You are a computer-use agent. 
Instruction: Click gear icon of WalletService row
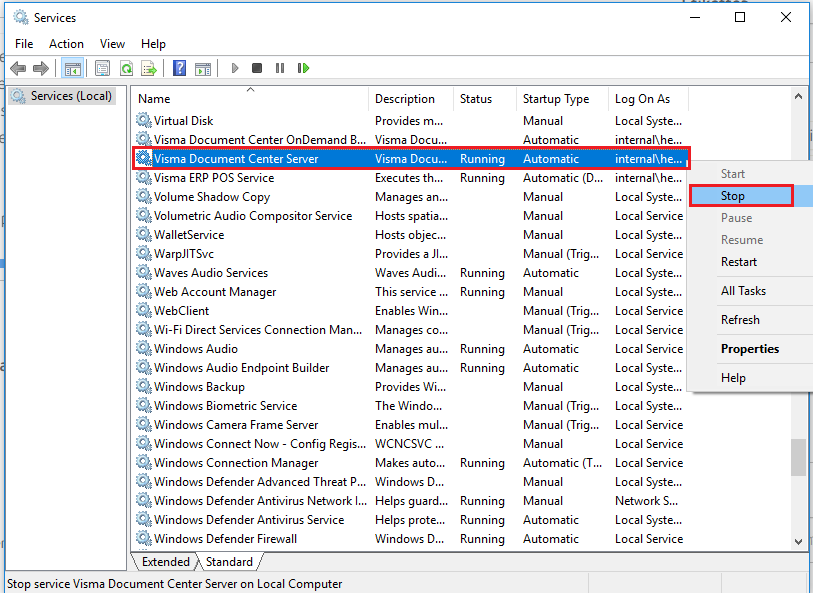144,235
